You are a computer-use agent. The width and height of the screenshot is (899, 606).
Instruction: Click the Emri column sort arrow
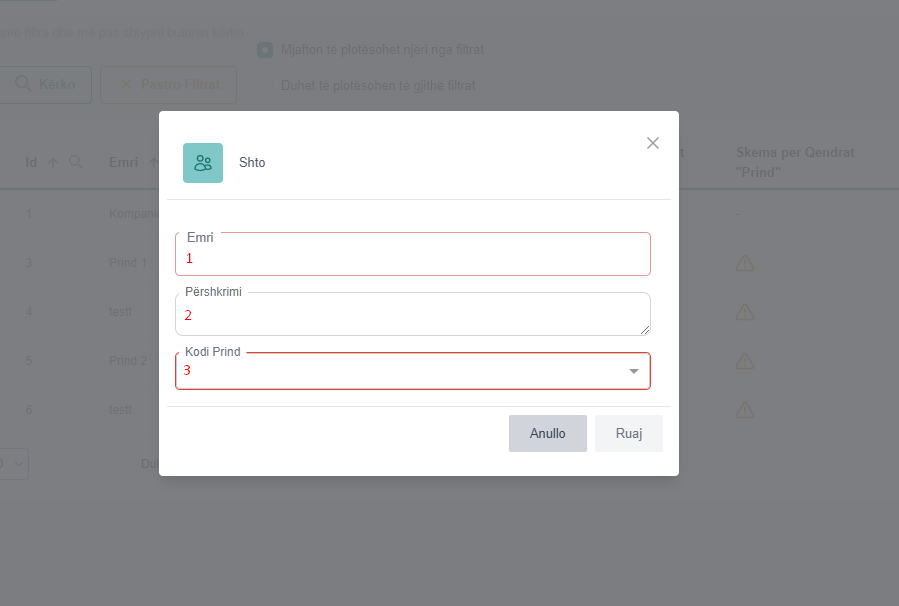coord(154,162)
